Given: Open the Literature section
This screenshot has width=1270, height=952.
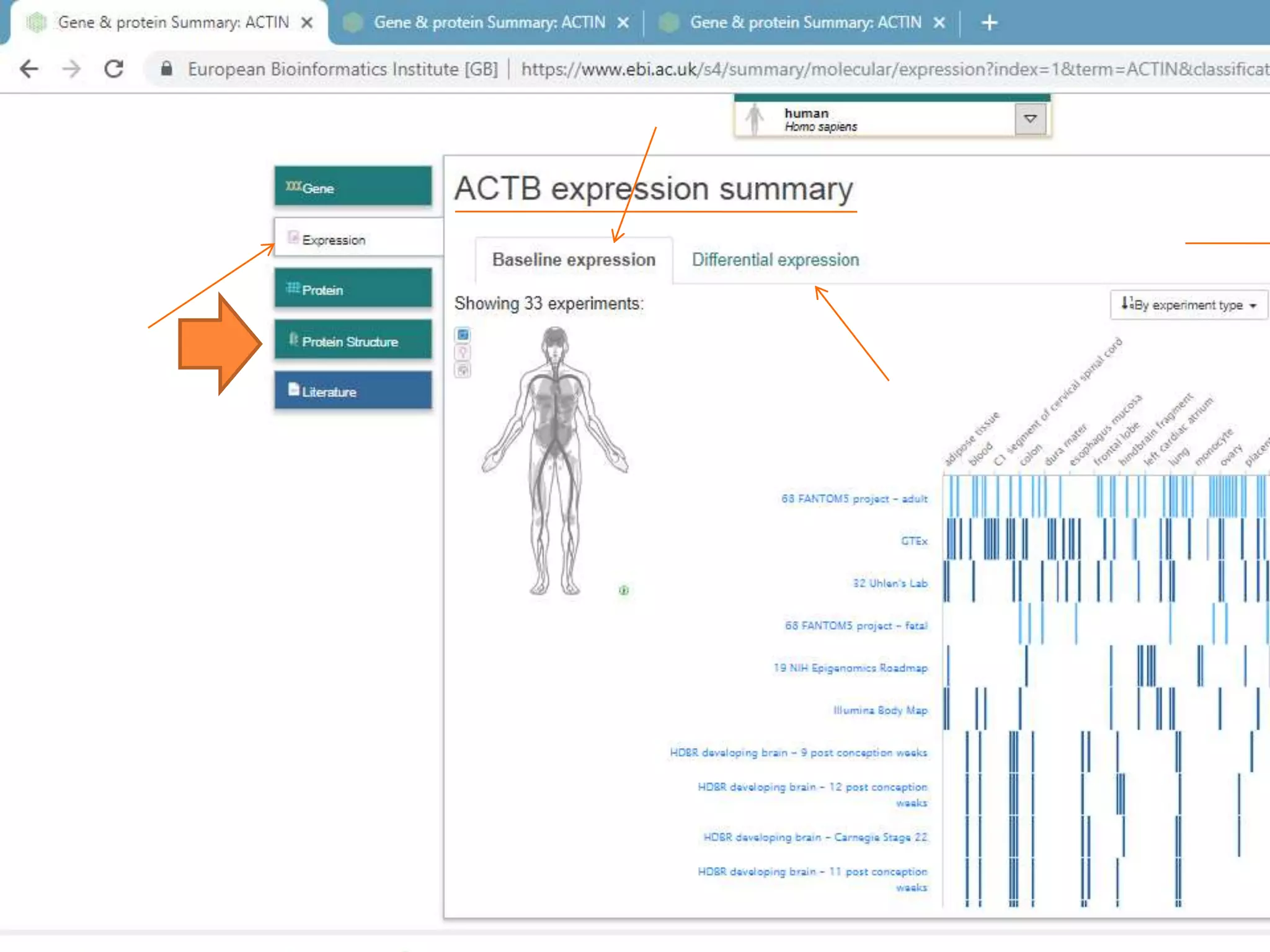Looking at the screenshot, I should tap(353, 391).
